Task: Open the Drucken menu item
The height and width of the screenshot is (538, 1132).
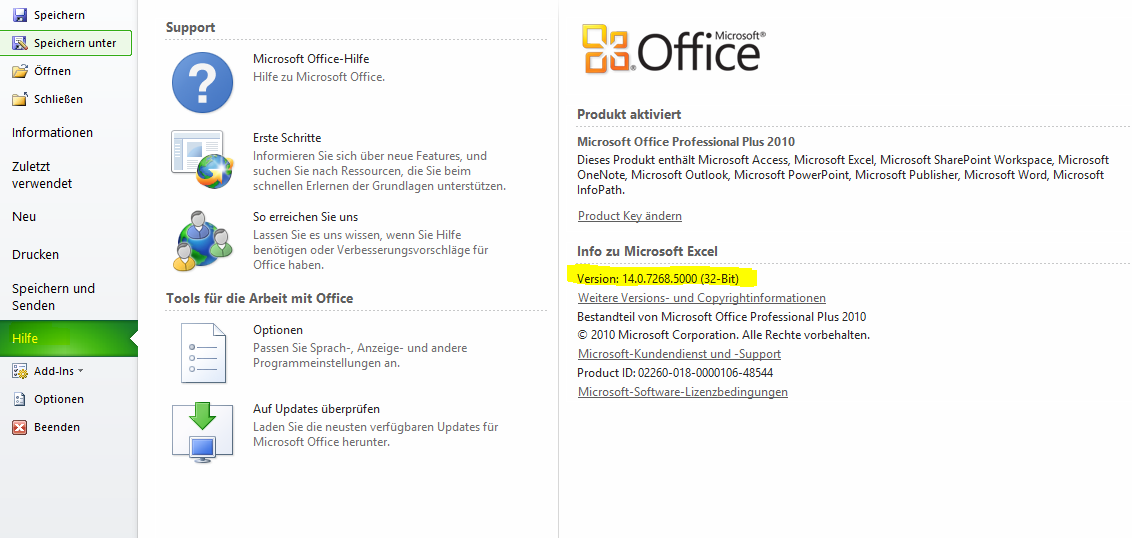Action: pyautogui.click(x=35, y=254)
